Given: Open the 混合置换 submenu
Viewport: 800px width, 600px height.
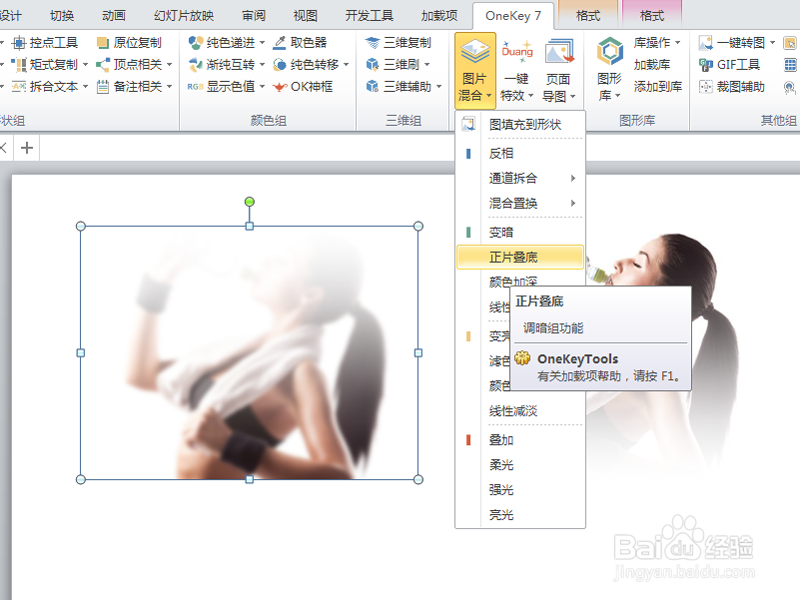Looking at the screenshot, I should (x=520, y=203).
